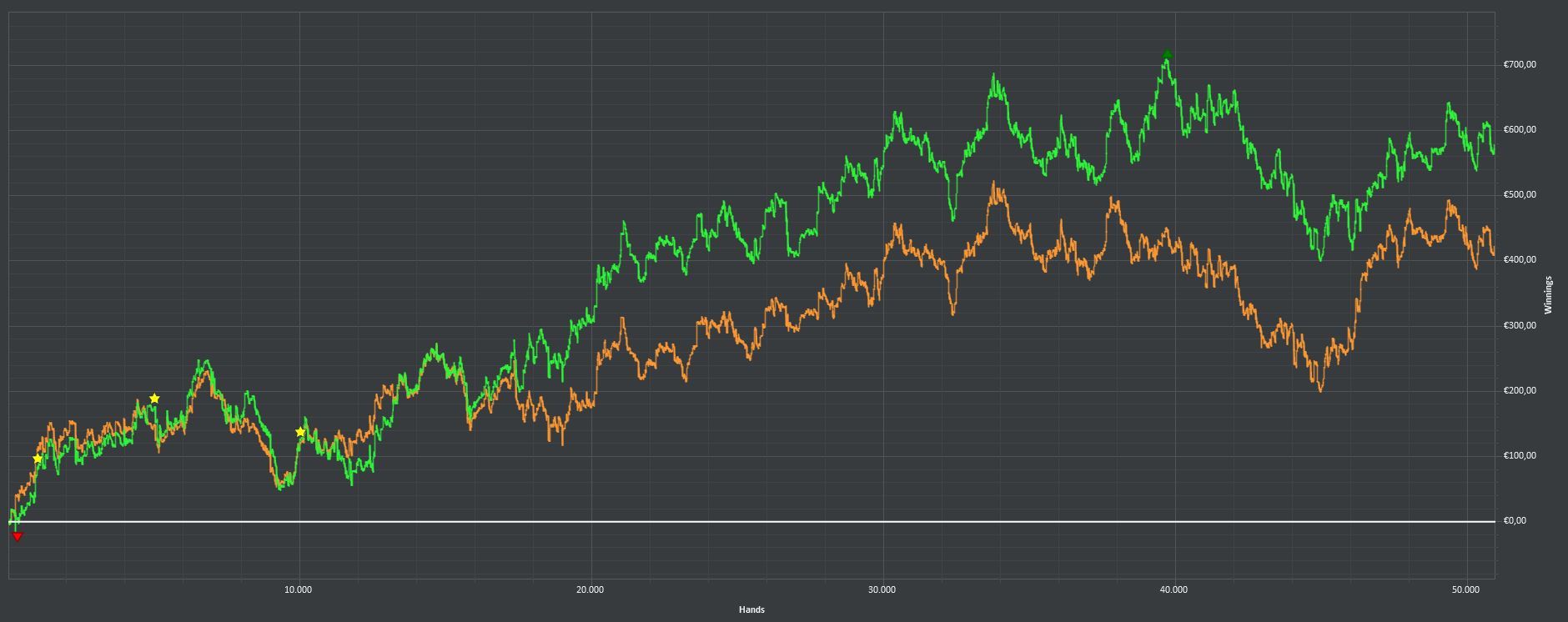Click the green upward triangle peak marker
Screen dimensions: 1568x622
[1168, 54]
